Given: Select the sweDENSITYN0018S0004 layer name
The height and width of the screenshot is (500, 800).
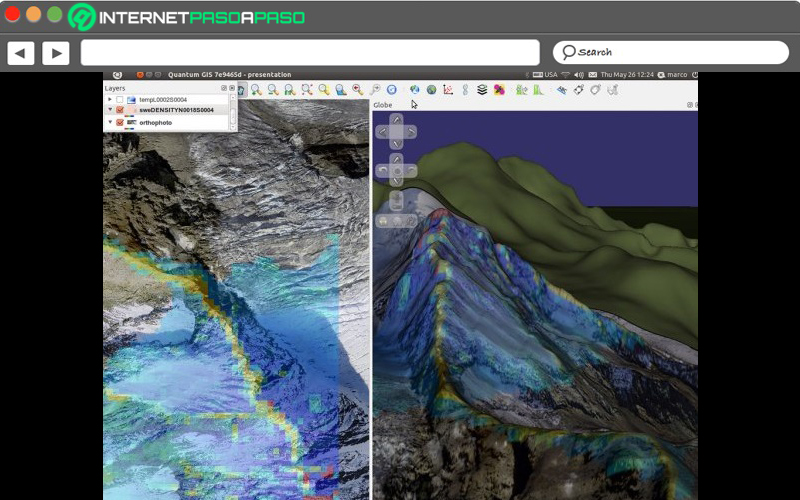Looking at the screenshot, I should (177, 110).
